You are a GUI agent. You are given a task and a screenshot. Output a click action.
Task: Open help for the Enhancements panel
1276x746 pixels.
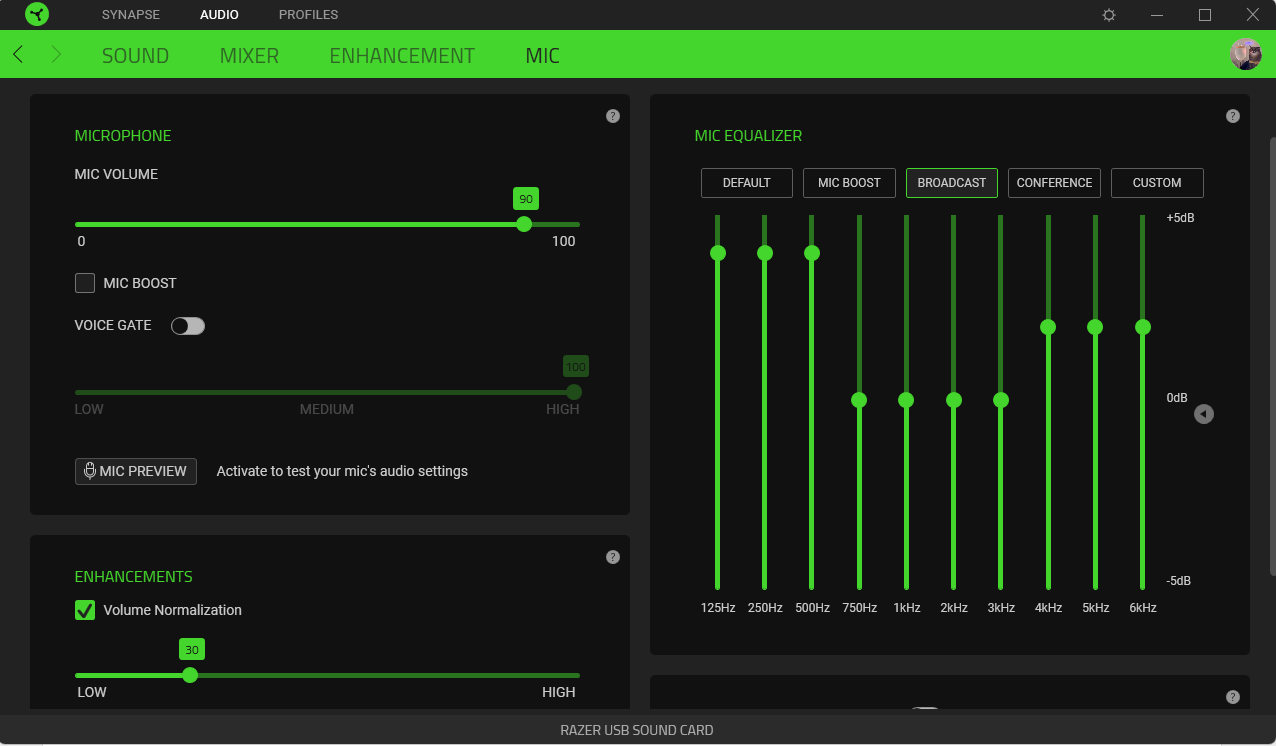[613, 557]
